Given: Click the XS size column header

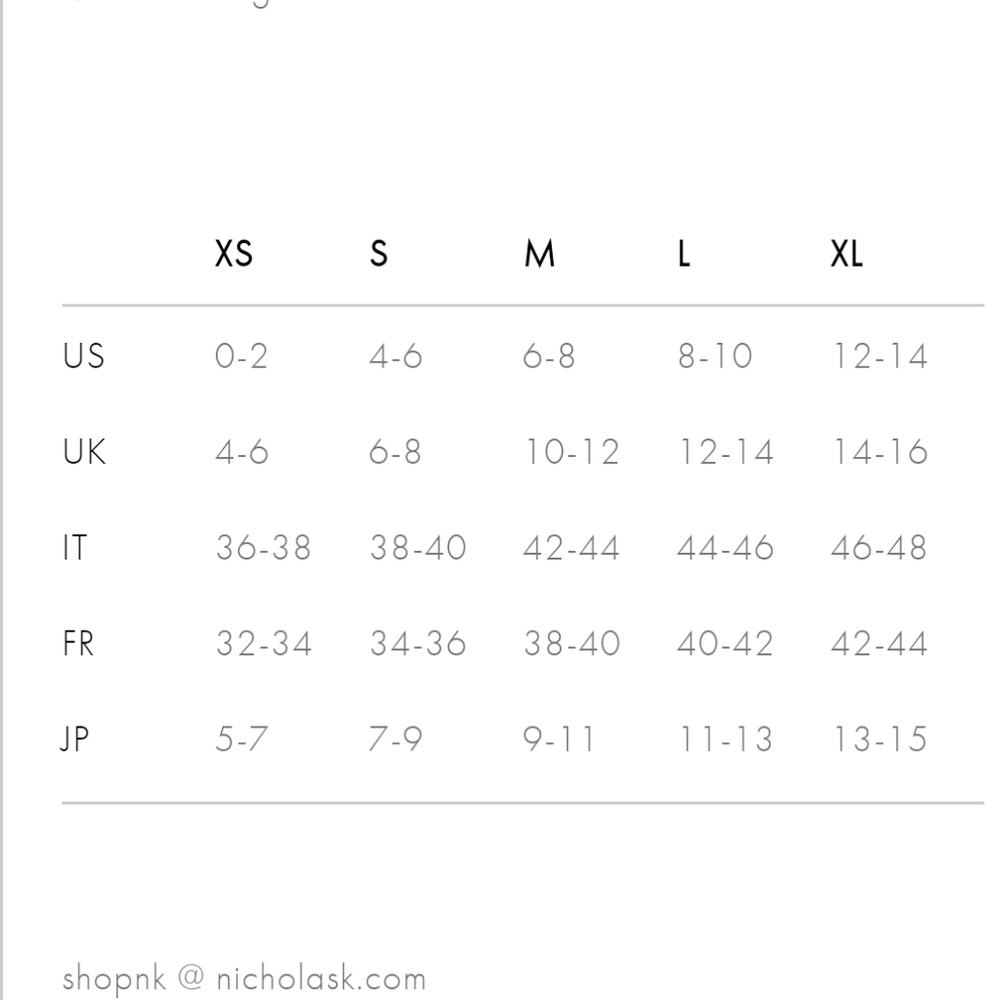Looking at the screenshot, I should pyautogui.click(x=234, y=255).
